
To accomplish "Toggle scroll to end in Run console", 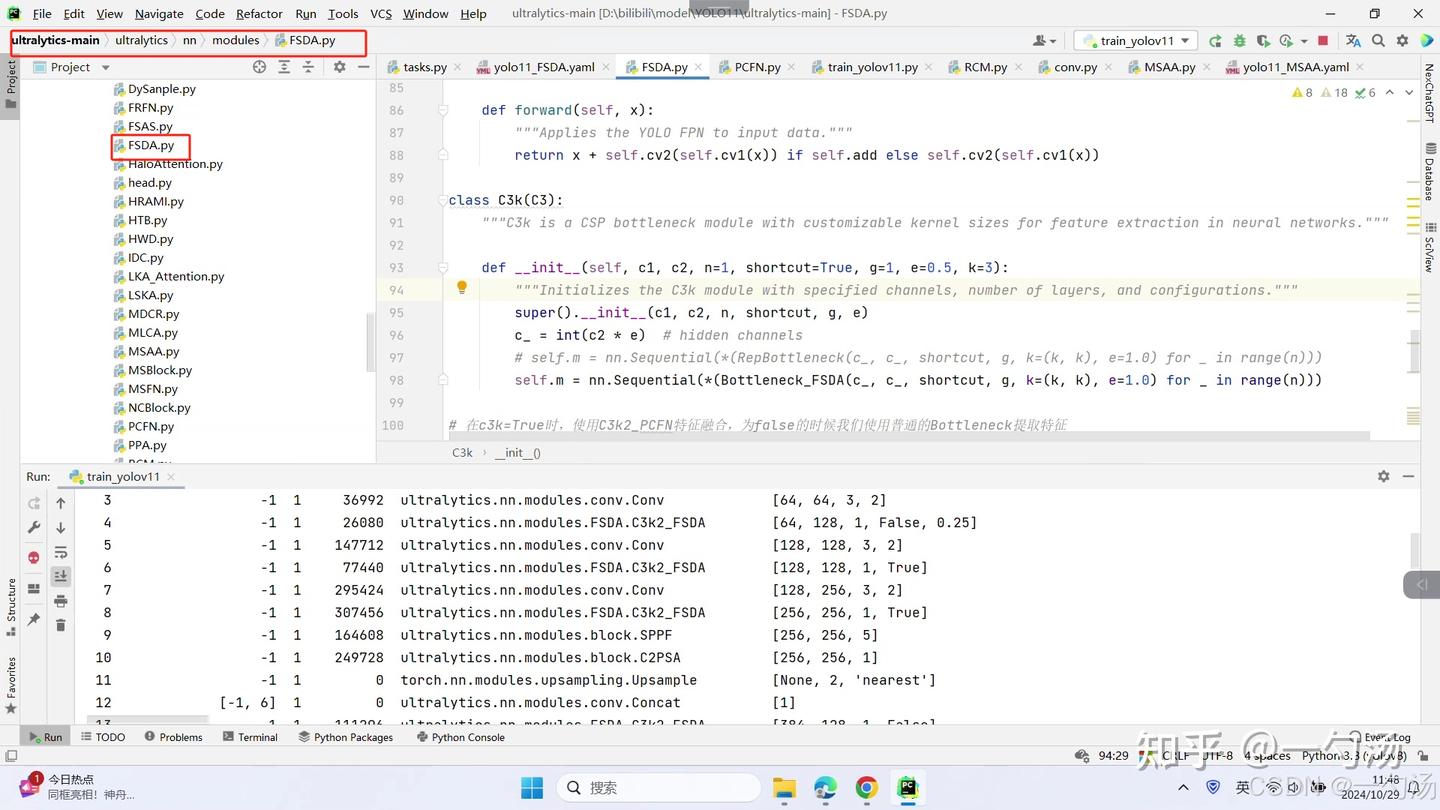I will (x=61, y=576).
